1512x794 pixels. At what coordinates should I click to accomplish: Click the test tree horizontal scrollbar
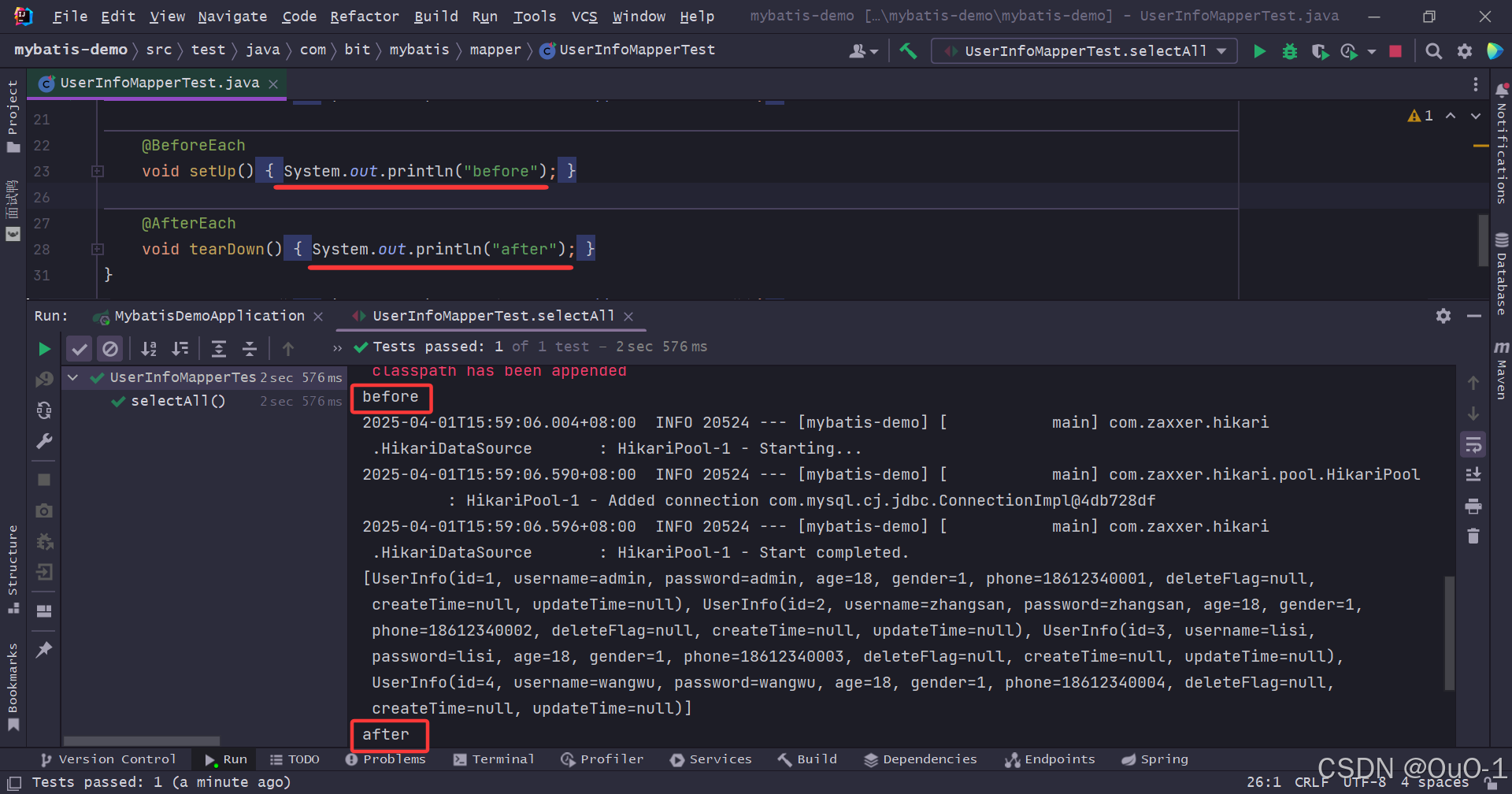[x=142, y=741]
